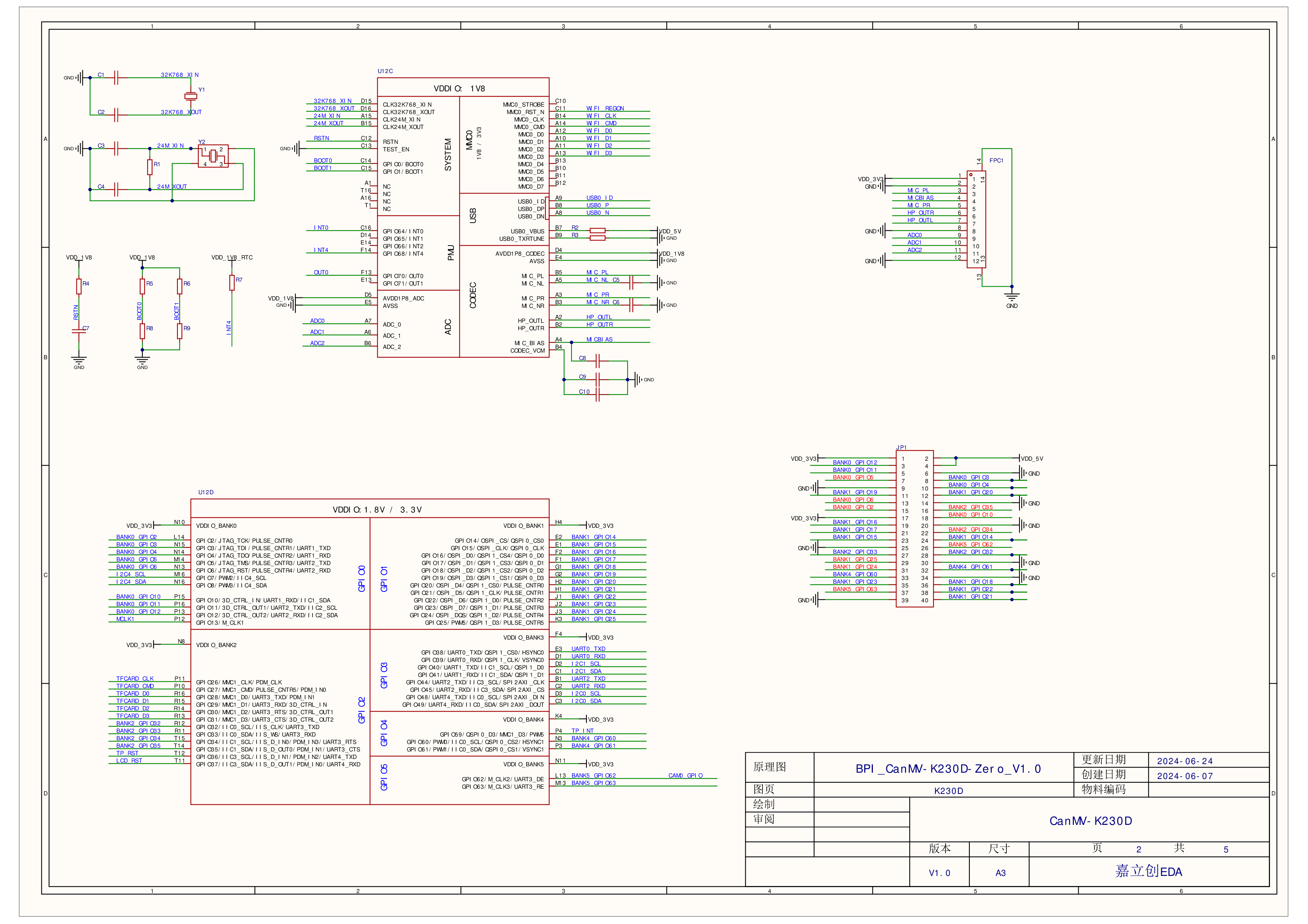Click the 嘉立创EDA logo text
This screenshot has height=924, width=1308.
pos(1148,871)
